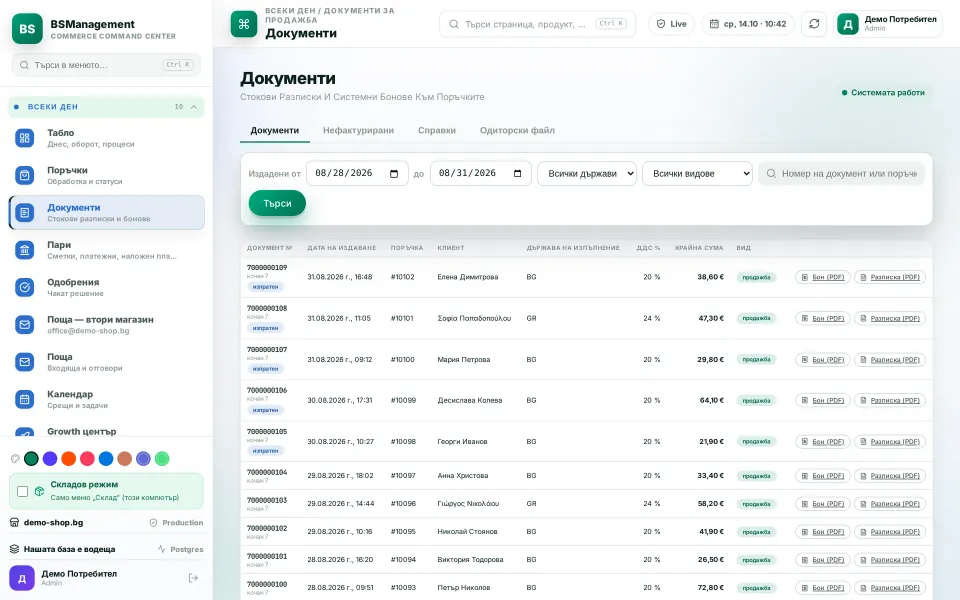
Task: Click the end date field showing 08/31/2026
Action: point(481,174)
